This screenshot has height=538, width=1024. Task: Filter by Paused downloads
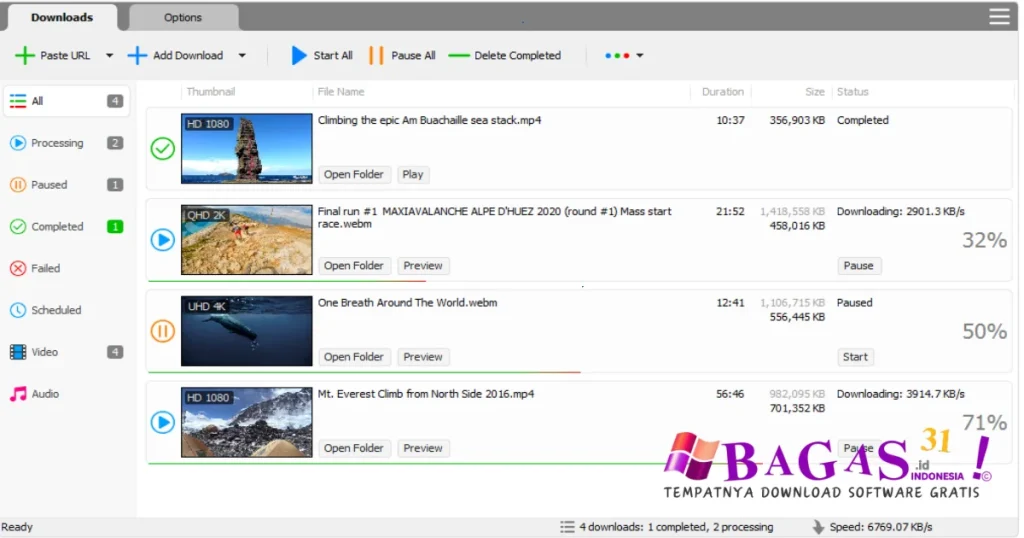[x=66, y=185]
